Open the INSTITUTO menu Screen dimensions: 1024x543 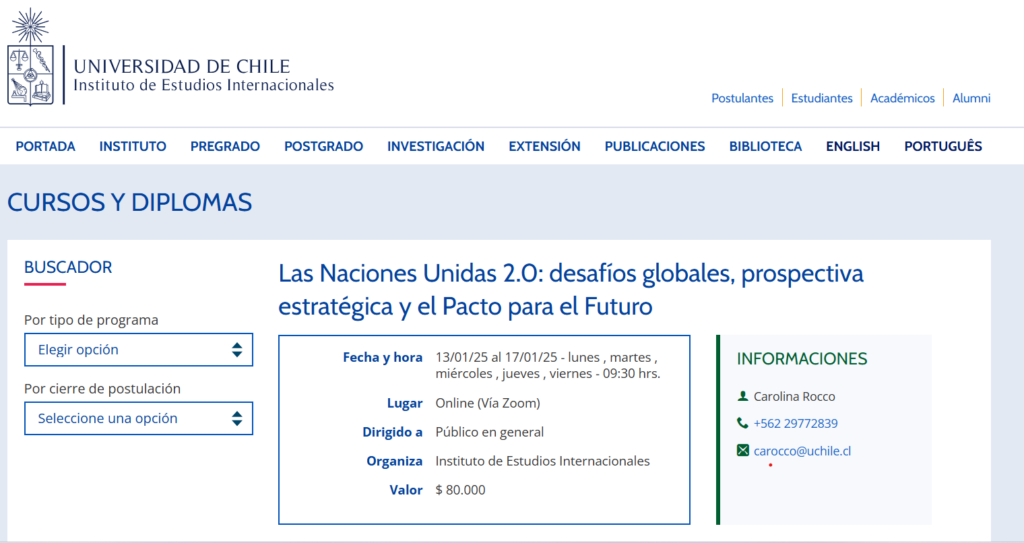point(133,146)
